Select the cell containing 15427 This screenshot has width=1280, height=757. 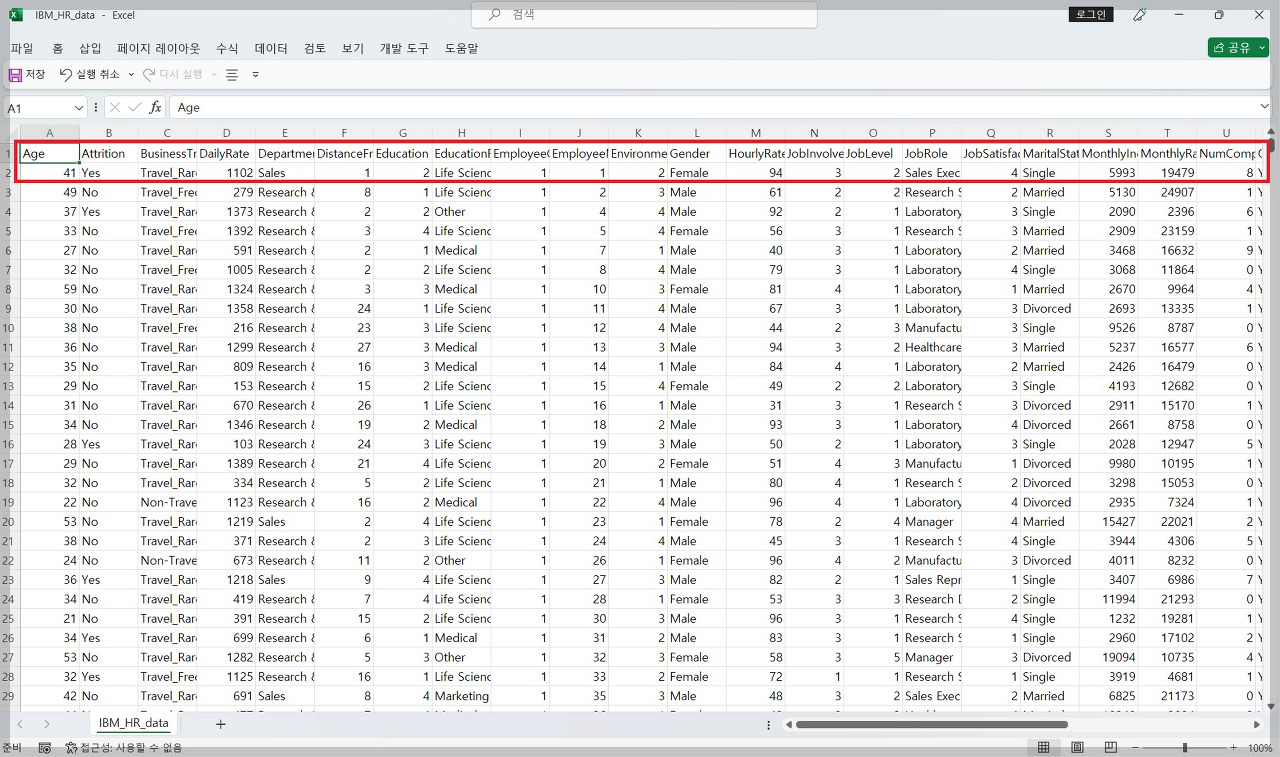click(x=1108, y=522)
